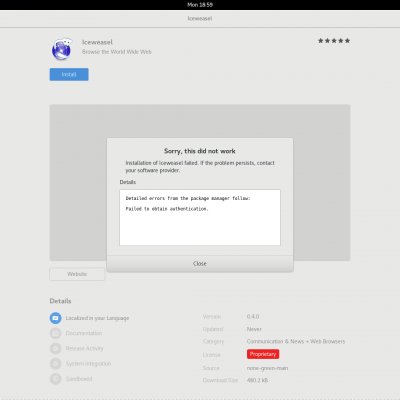Open the clock in the top bar

[x=200, y=5]
